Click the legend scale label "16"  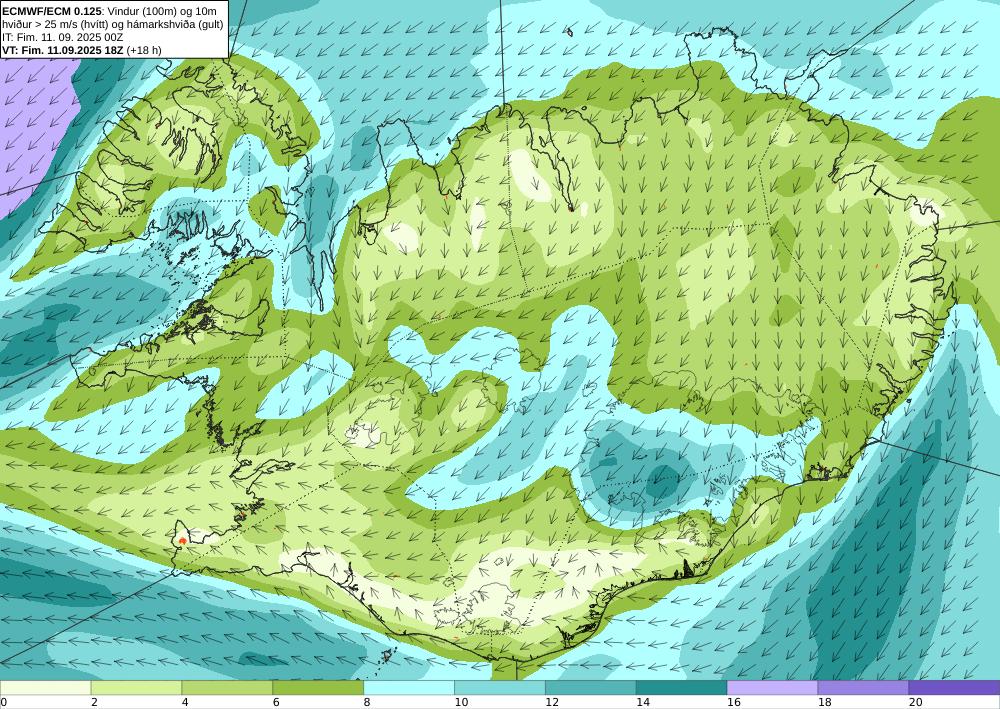733,702
